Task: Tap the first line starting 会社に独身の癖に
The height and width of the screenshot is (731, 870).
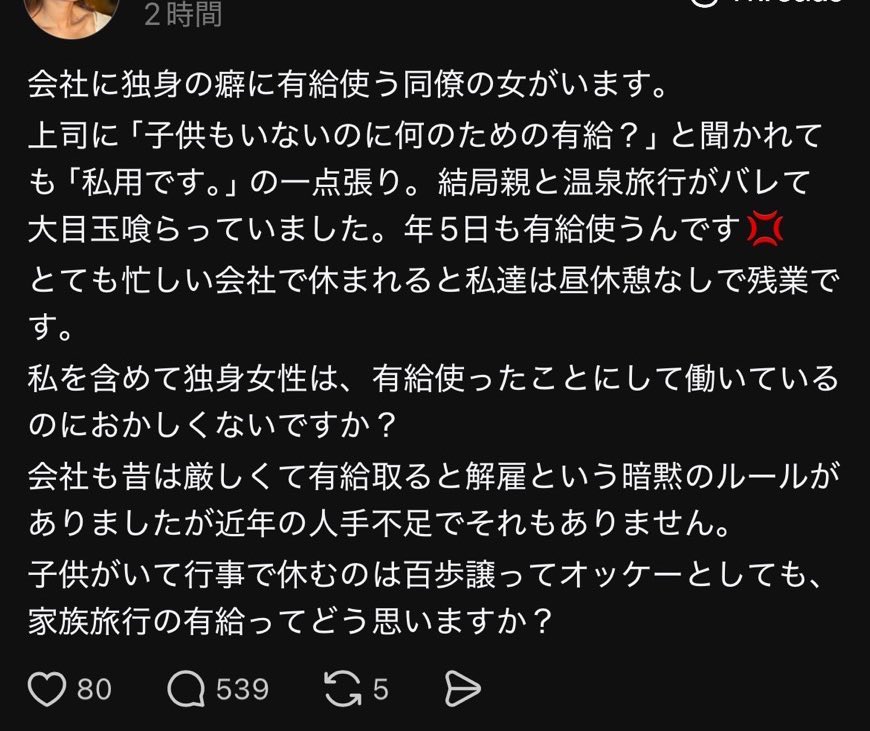Action: point(347,84)
